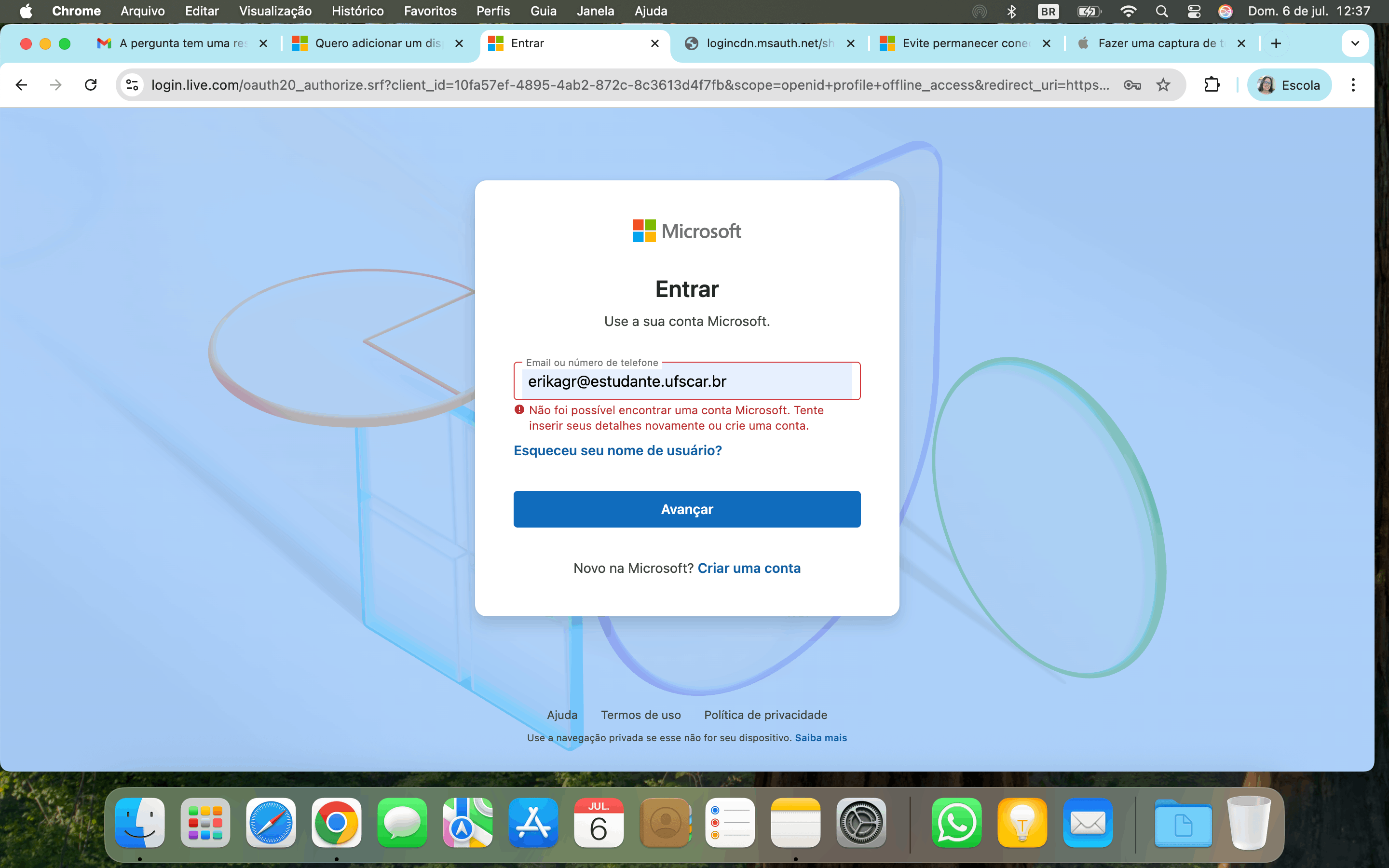Click the browser back arrow
The image size is (1389, 868).
click(21, 85)
